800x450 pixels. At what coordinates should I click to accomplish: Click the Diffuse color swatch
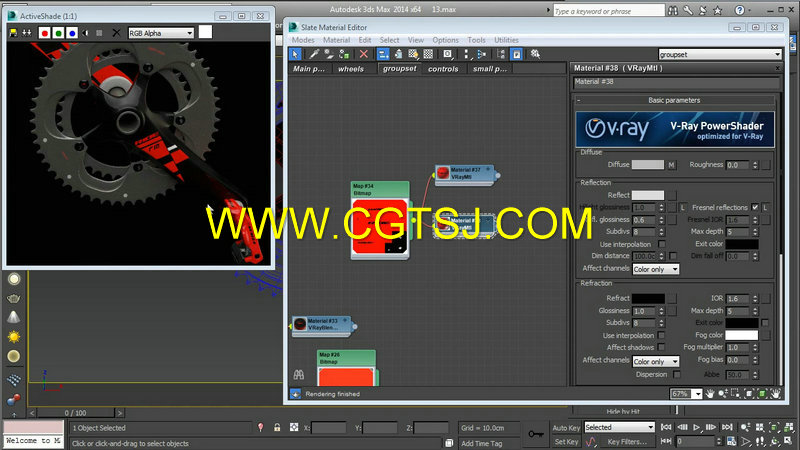tap(647, 165)
